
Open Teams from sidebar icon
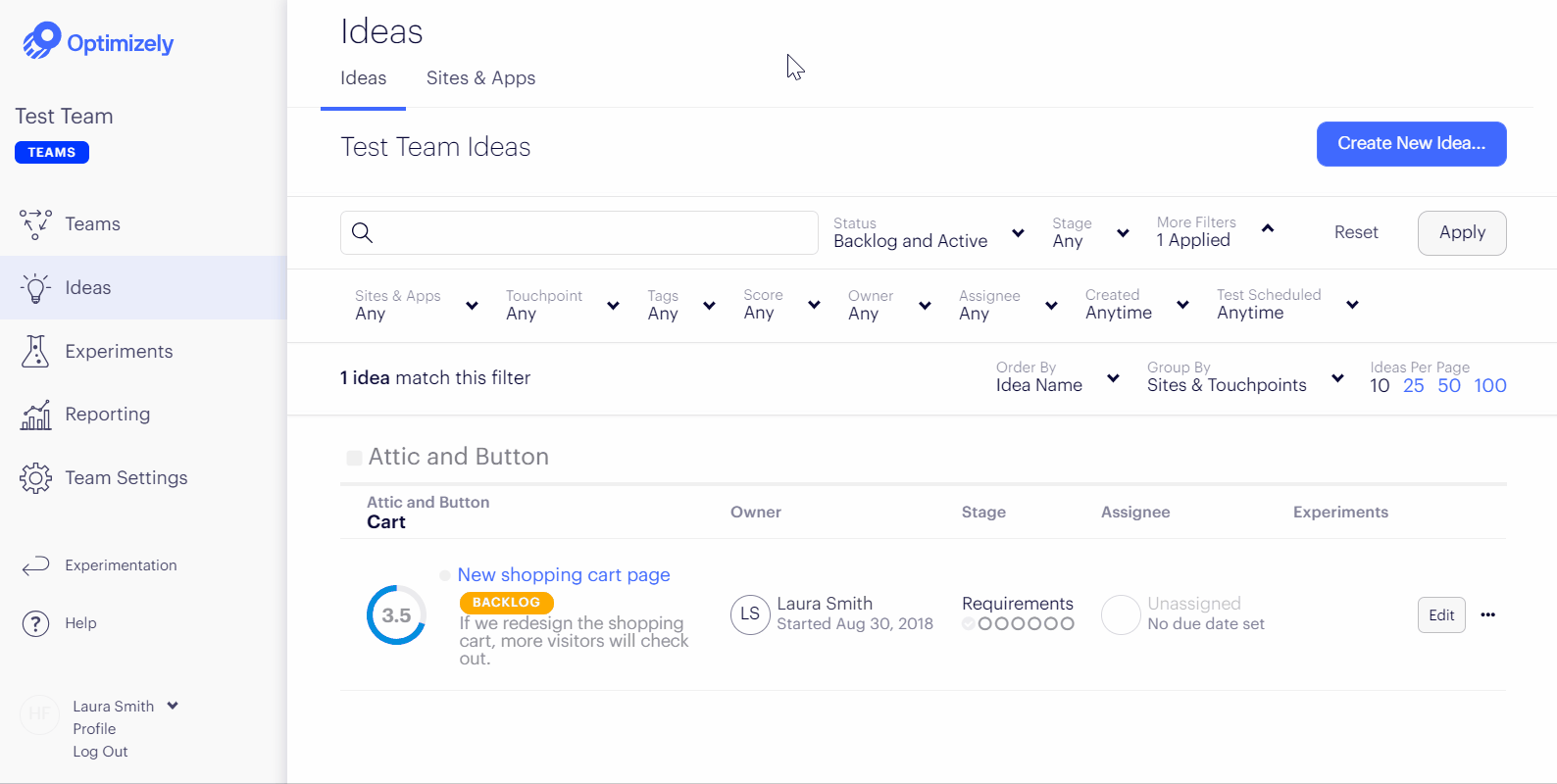[x=35, y=224]
